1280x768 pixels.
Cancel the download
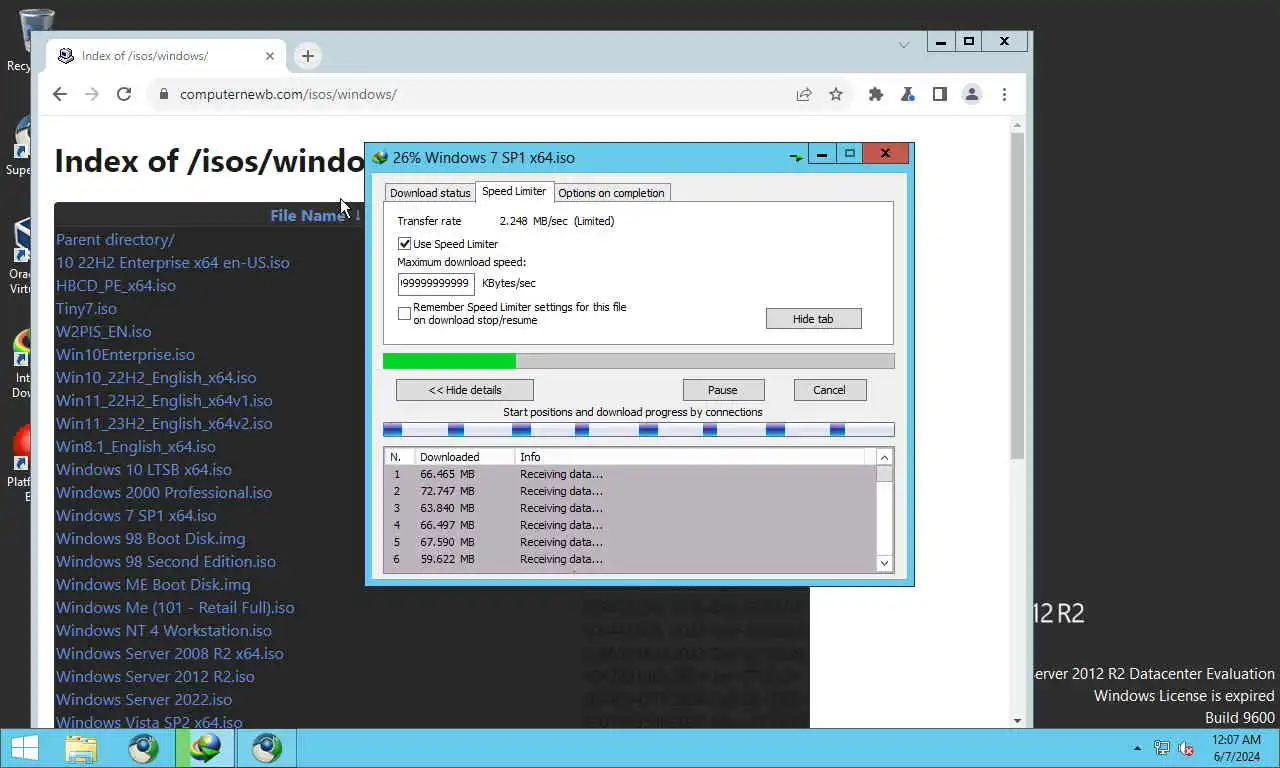829,390
